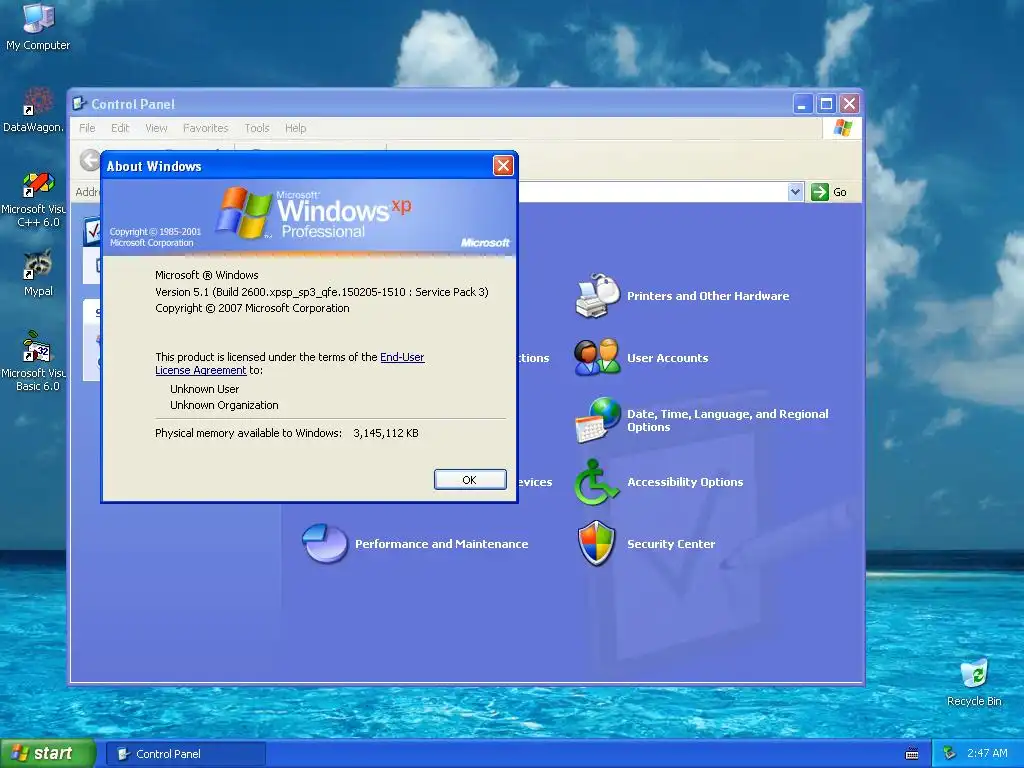1024x768 pixels.
Task: Click the User Accounts icon
Action: pos(597,357)
